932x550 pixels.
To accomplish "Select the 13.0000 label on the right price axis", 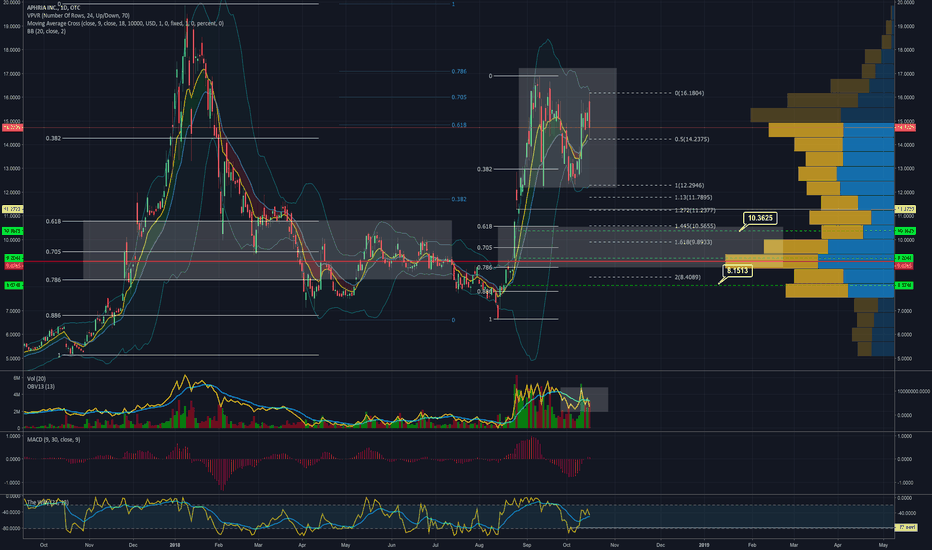I will point(906,168).
